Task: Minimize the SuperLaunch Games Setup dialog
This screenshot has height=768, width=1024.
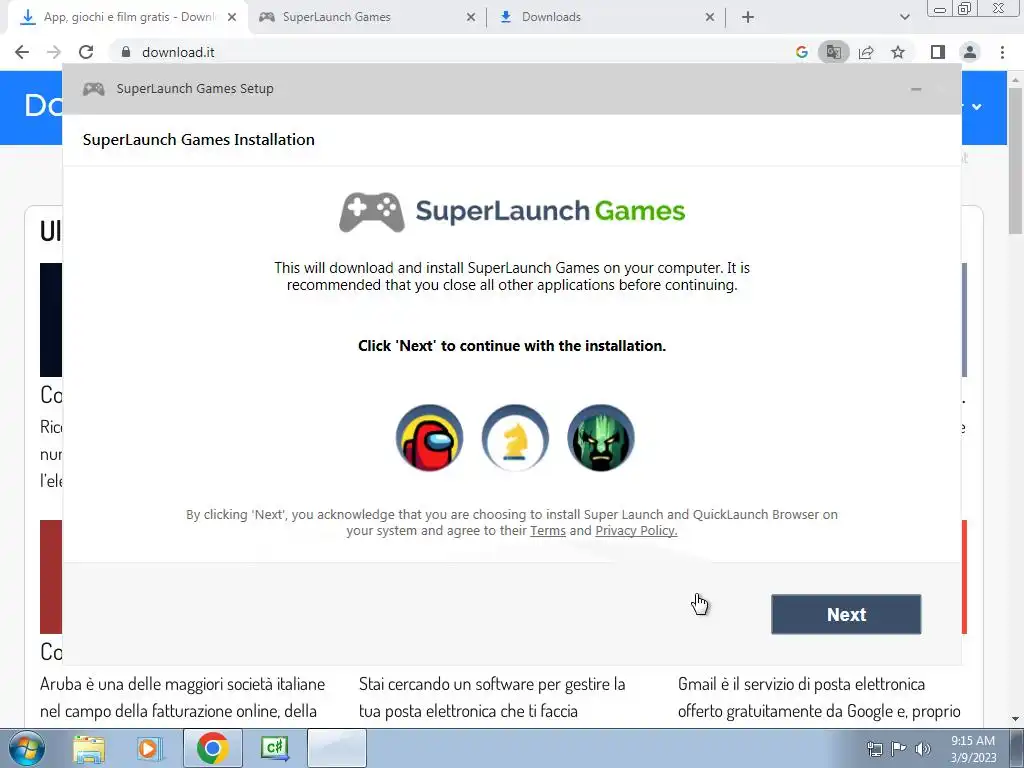Action: pyautogui.click(x=916, y=89)
